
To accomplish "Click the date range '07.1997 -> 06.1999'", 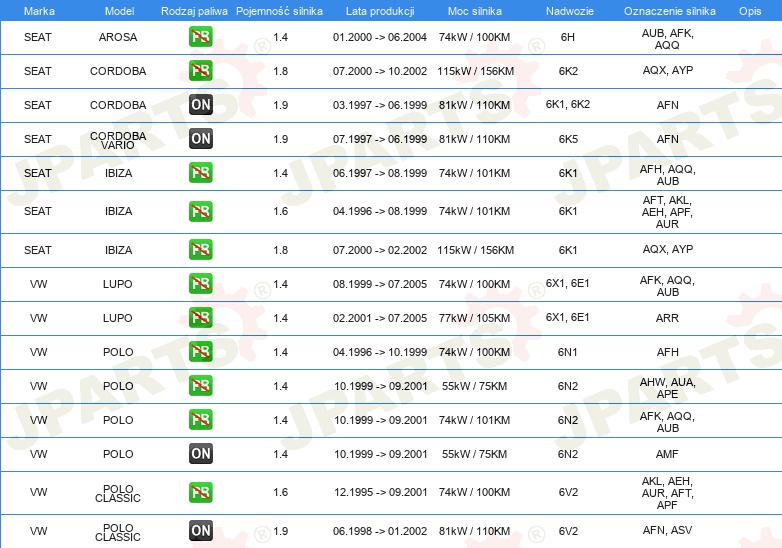I will click(x=380, y=139).
